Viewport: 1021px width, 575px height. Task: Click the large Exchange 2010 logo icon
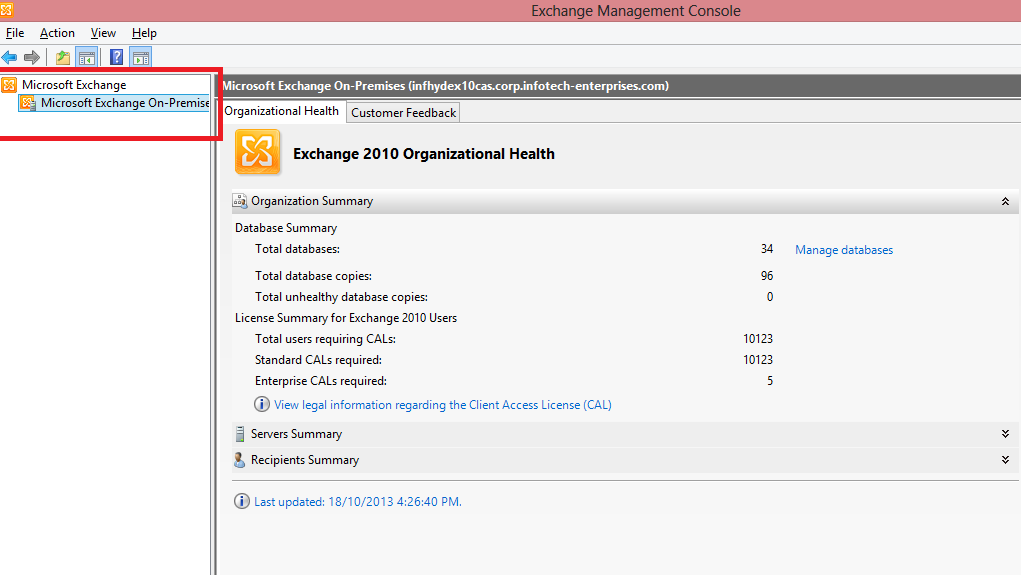(258, 152)
